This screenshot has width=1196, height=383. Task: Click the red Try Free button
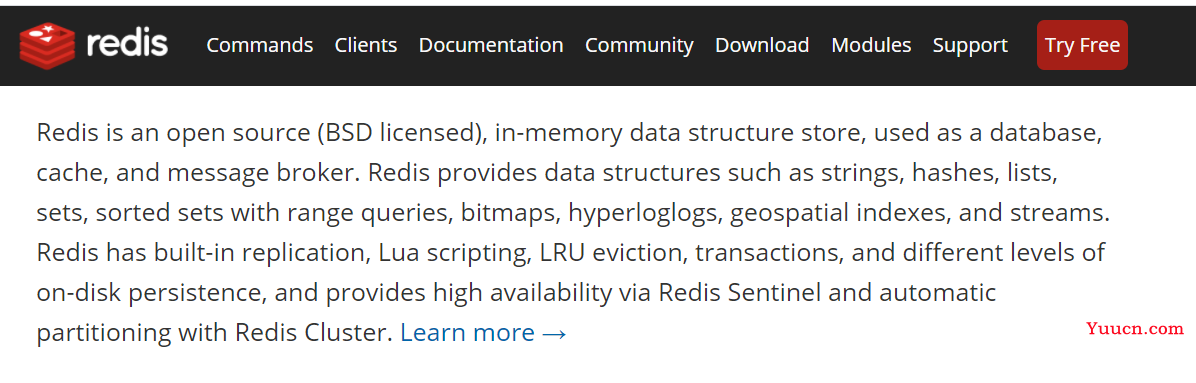point(1082,45)
